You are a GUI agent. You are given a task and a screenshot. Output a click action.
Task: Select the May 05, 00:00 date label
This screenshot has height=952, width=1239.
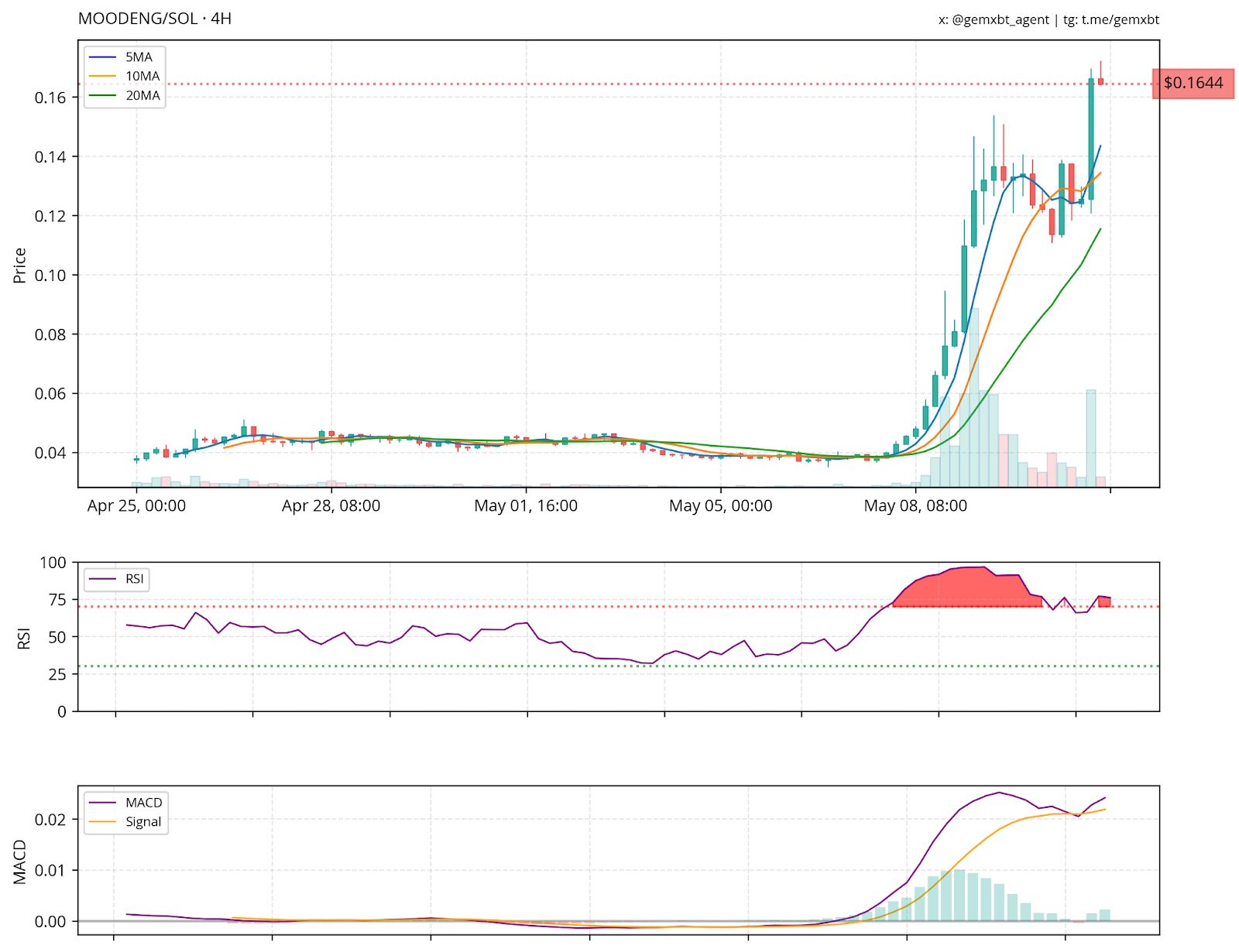click(720, 506)
